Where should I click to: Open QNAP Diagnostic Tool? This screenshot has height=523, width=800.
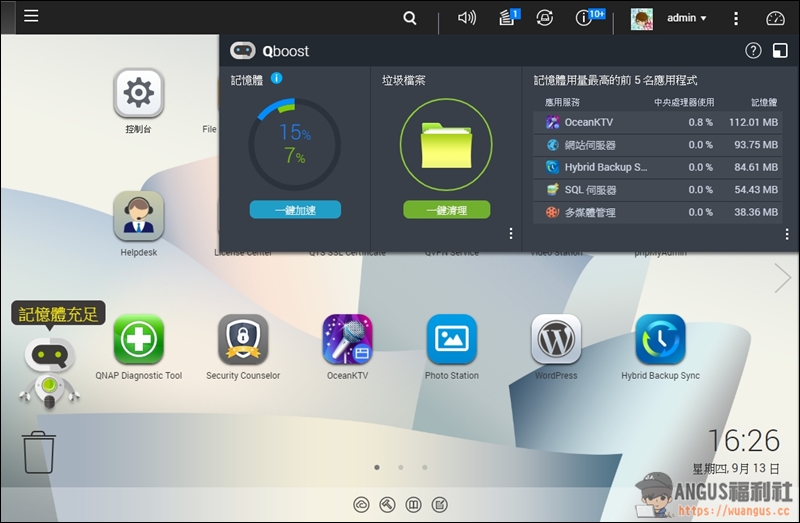click(139, 341)
